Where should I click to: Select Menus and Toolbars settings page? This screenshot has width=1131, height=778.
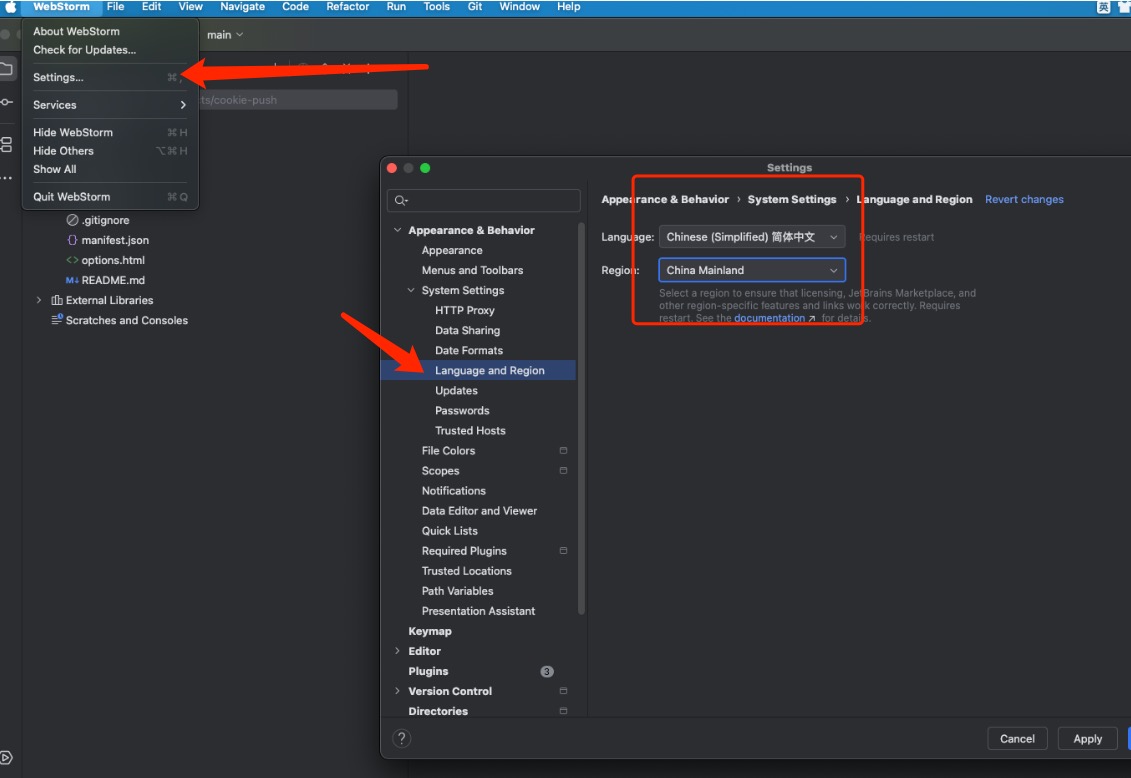472,270
